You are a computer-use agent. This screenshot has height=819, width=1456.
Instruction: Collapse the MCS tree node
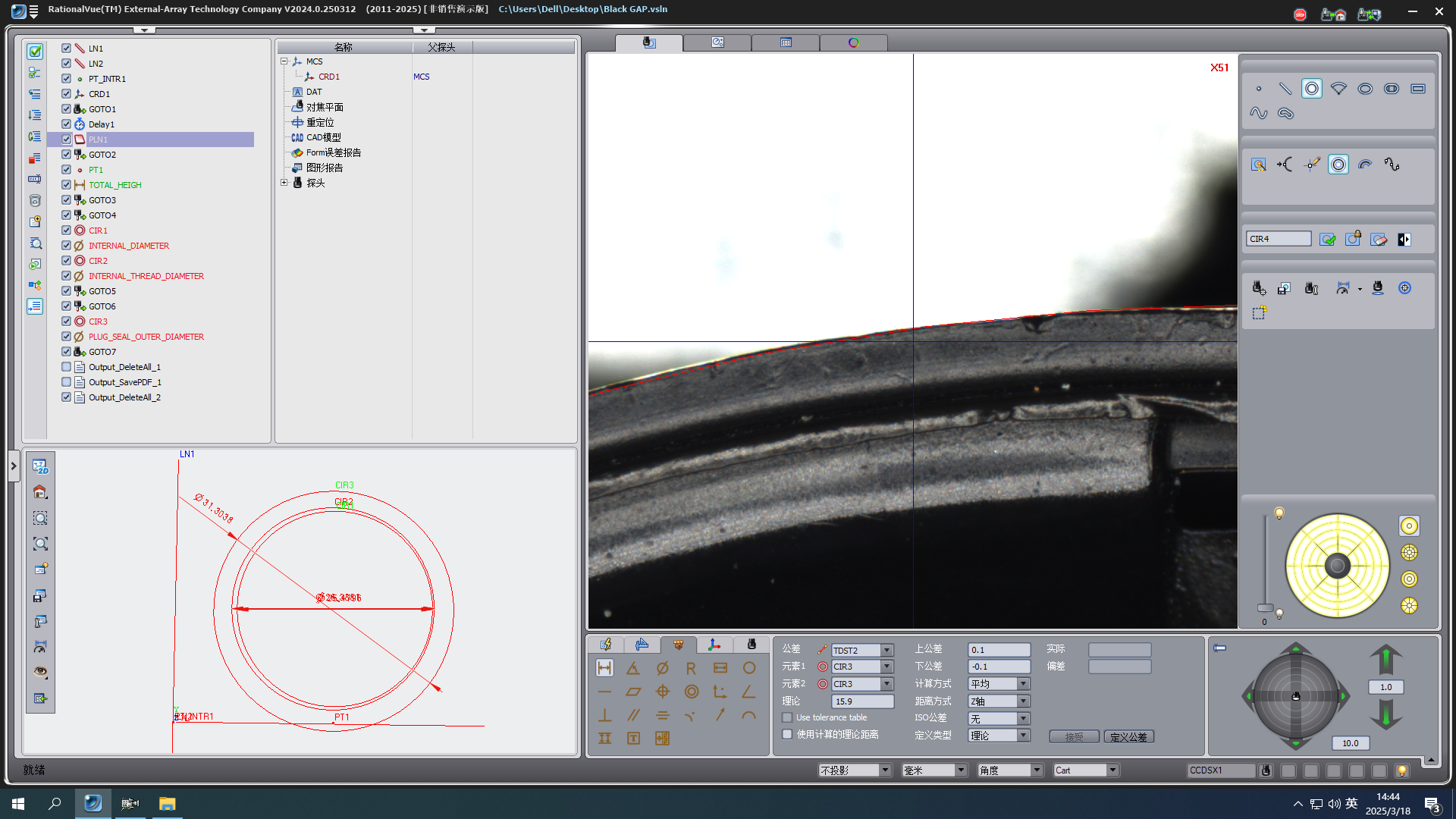tap(284, 61)
